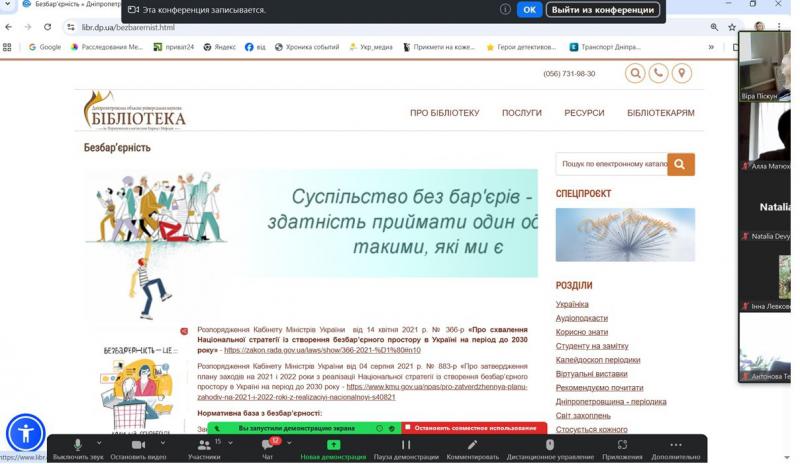800x464 pixels.
Task: Open Remote control (Дистанционное управление)
Action: (x=549, y=445)
